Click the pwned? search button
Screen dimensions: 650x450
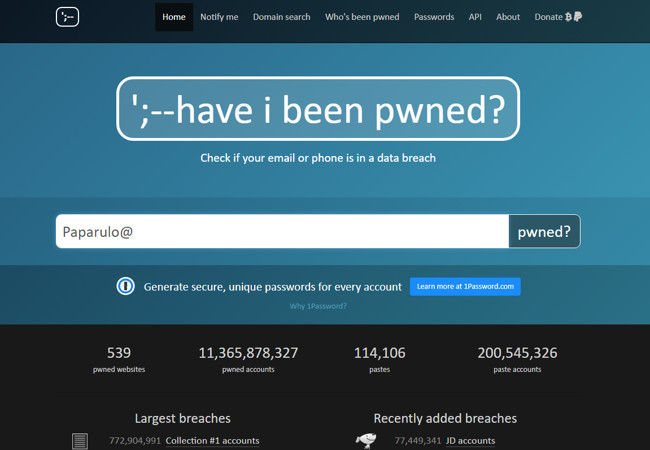(x=544, y=231)
